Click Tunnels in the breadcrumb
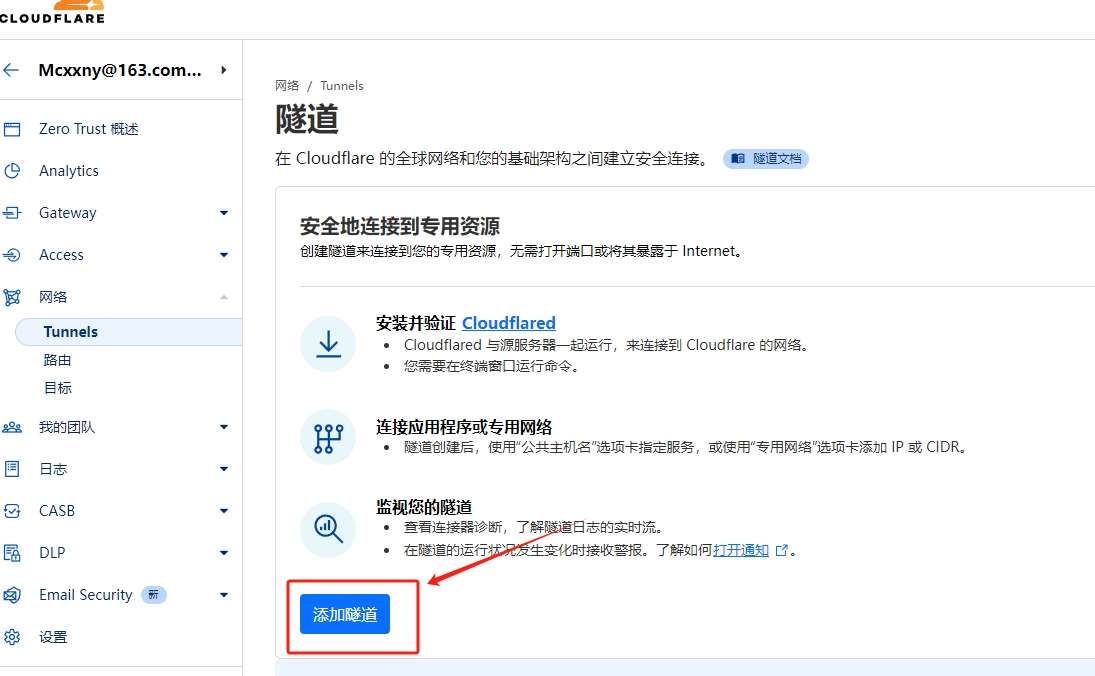The width and height of the screenshot is (1095, 676). coord(341,86)
